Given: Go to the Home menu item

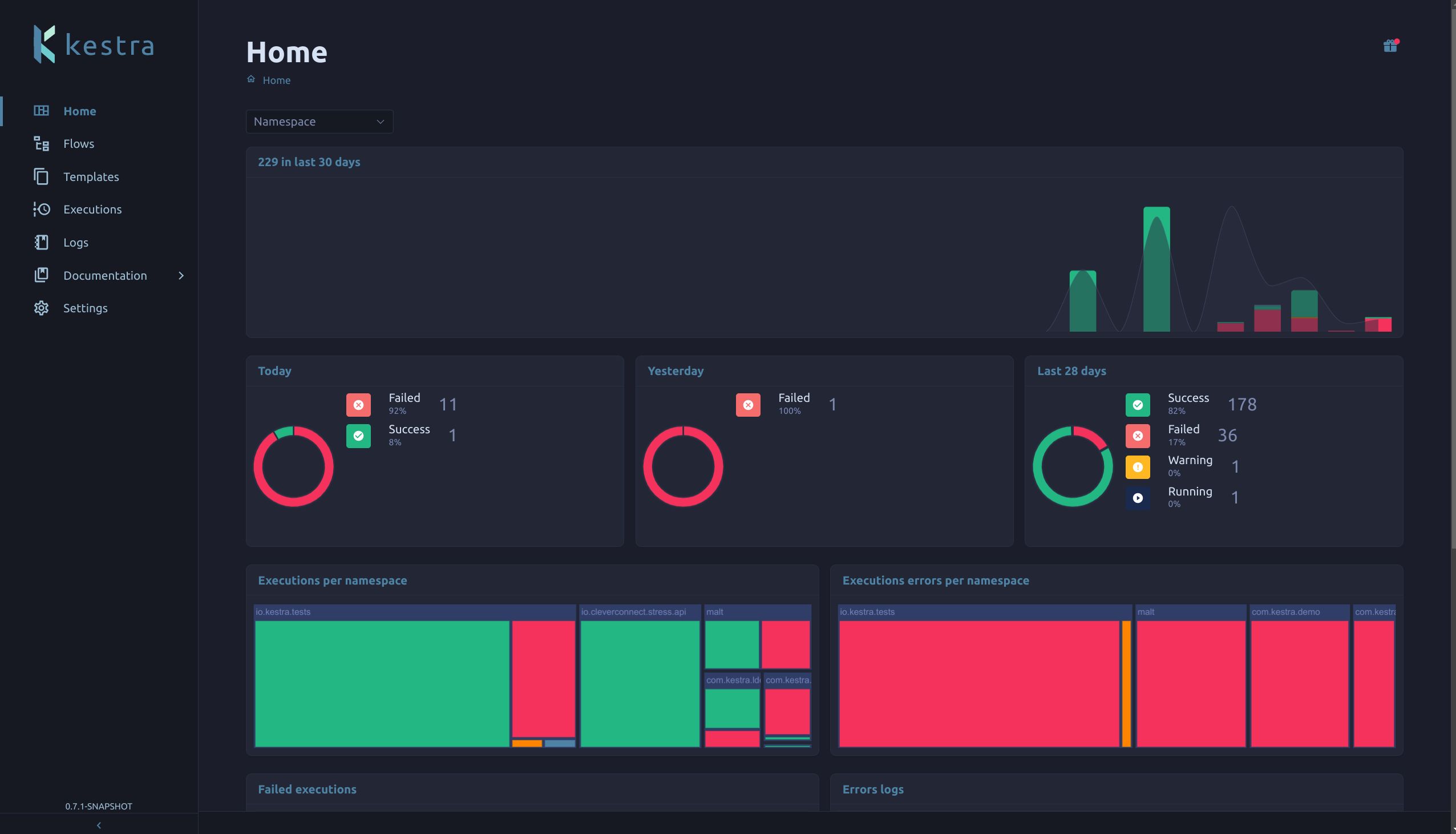Looking at the screenshot, I should tap(79, 111).
